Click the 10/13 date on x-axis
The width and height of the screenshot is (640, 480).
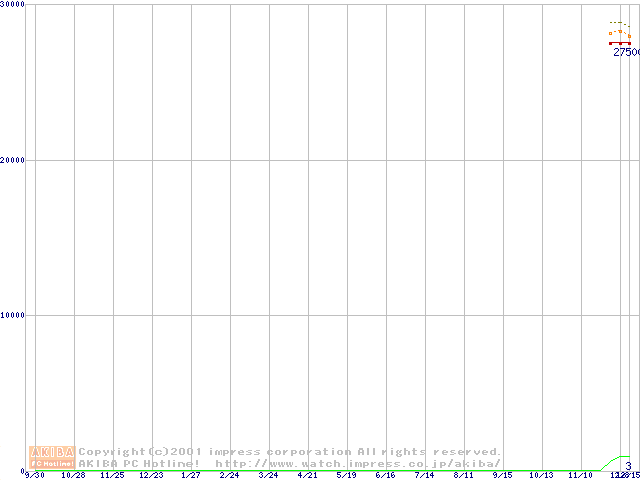(x=541, y=475)
